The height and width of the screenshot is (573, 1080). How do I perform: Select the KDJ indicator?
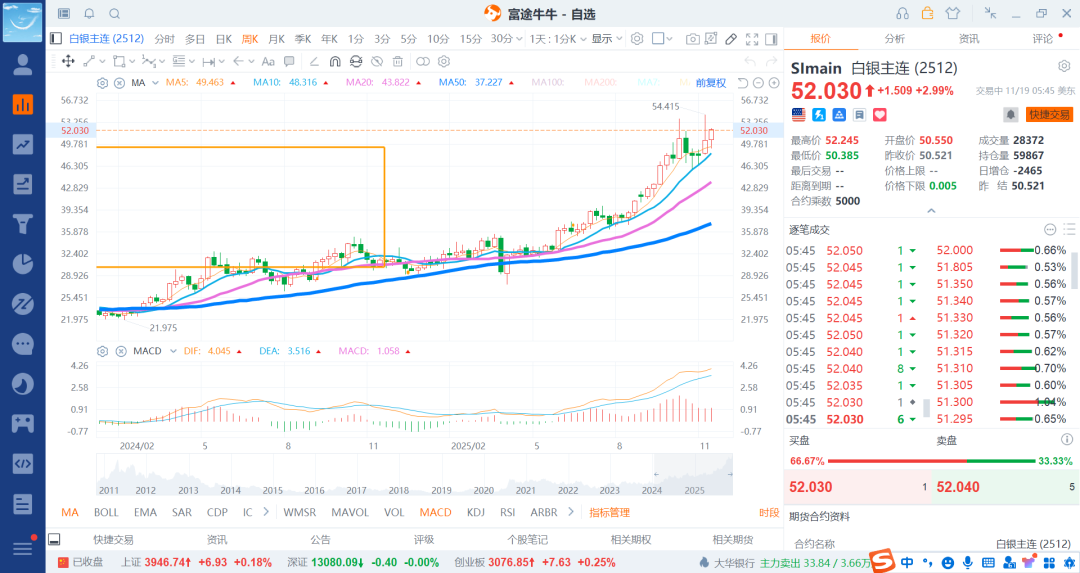(x=475, y=512)
